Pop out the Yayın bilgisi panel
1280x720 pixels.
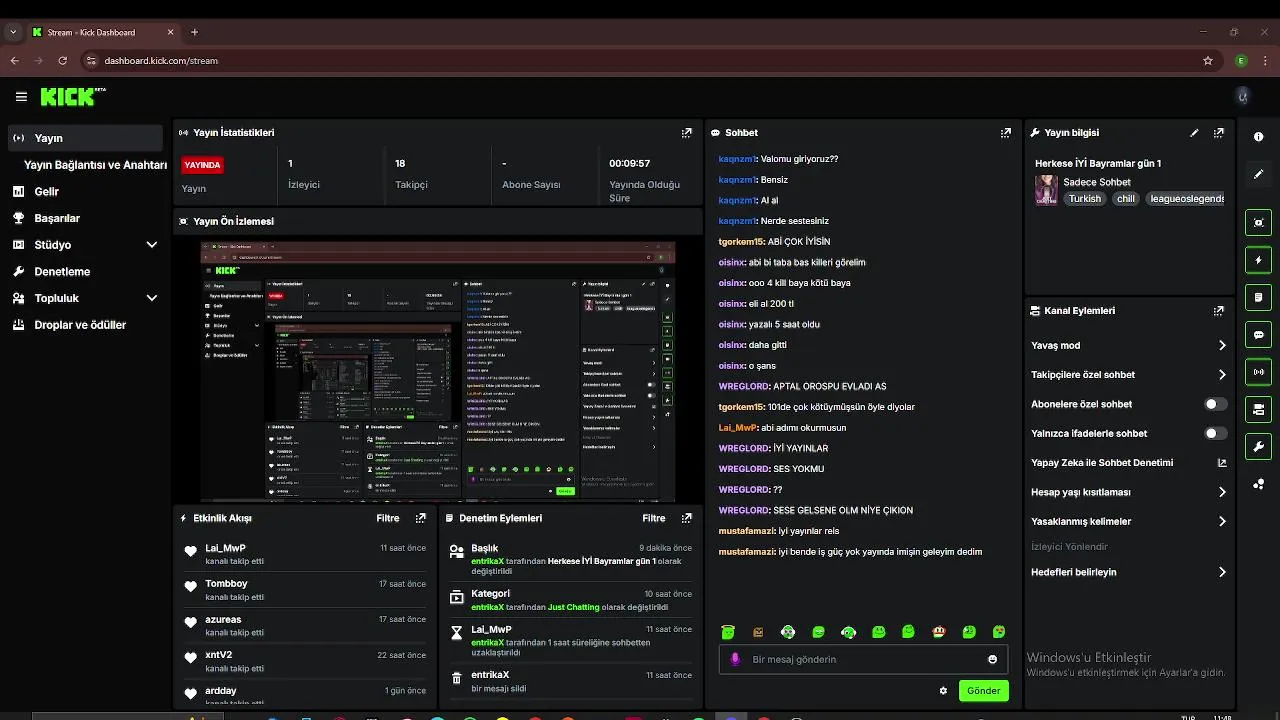(x=1218, y=133)
